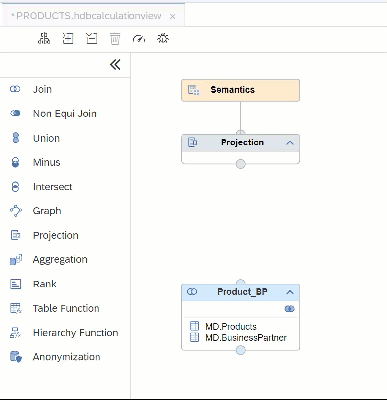Click the Projection node's bottom input connector
The height and width of the screenshot is (400, 387).
coord(240,164)
